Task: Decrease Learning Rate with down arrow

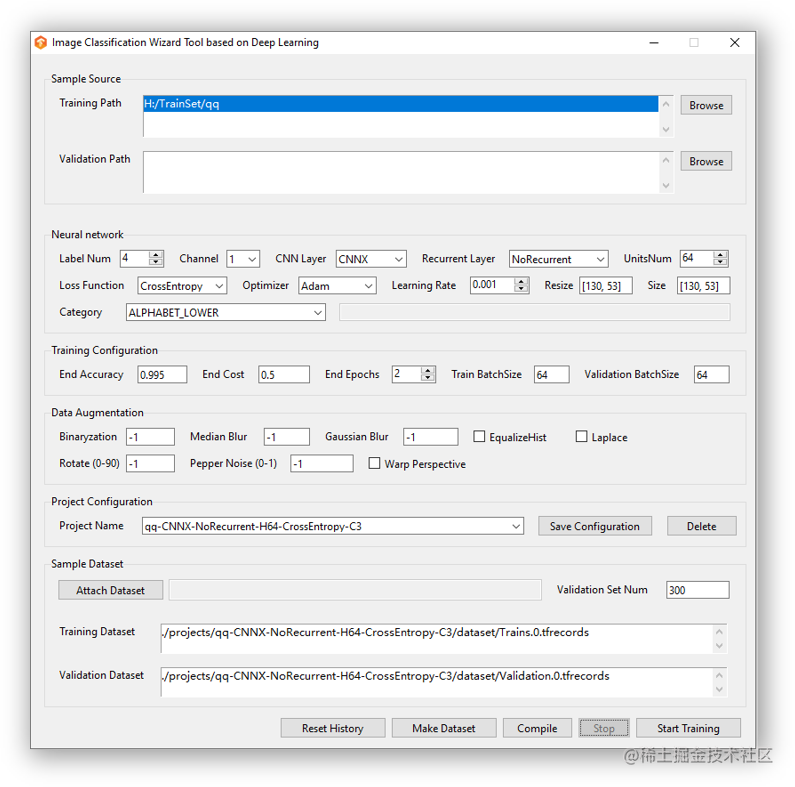Action: tap(521, 289)
